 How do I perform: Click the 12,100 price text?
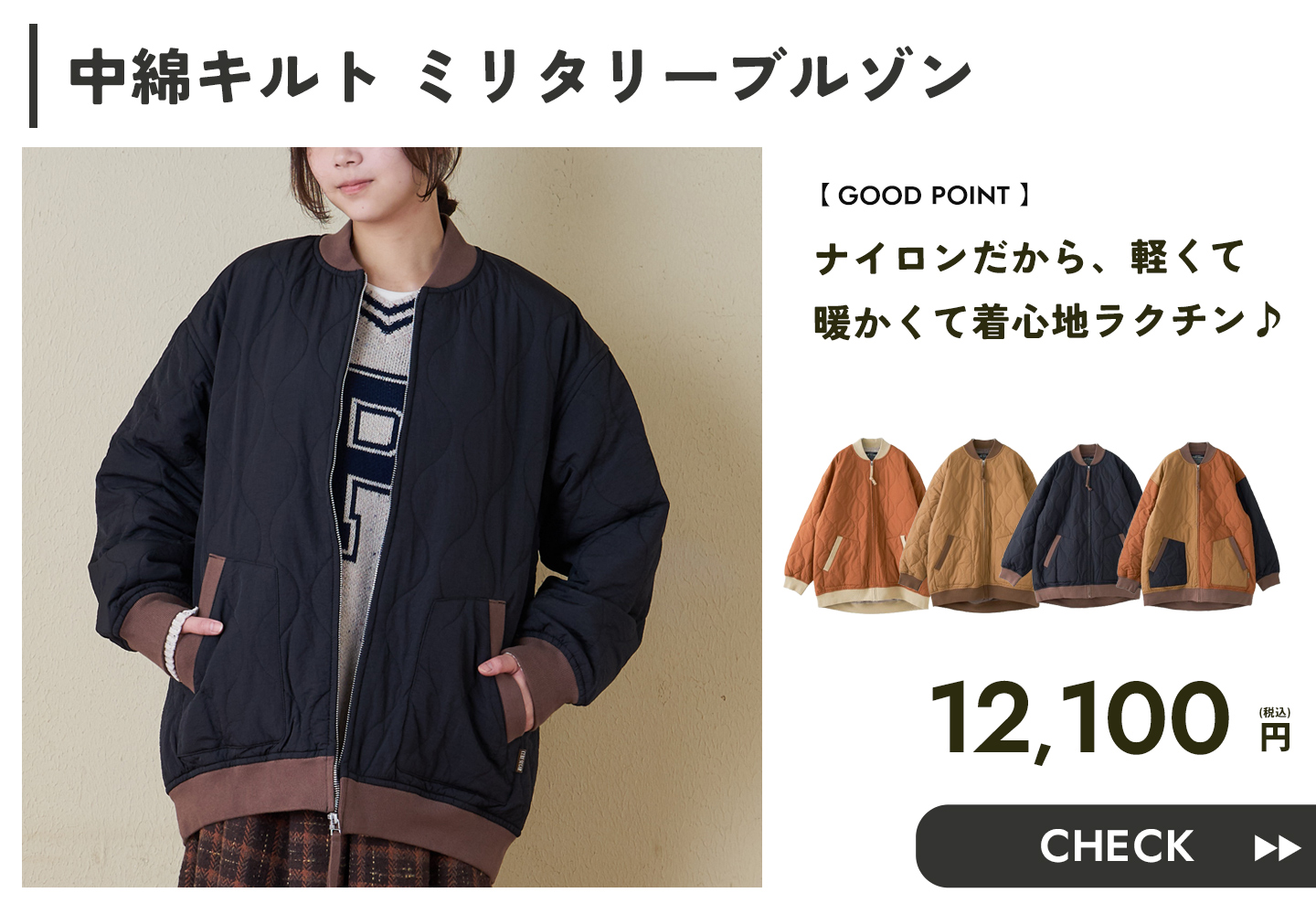click(1080, 720)
